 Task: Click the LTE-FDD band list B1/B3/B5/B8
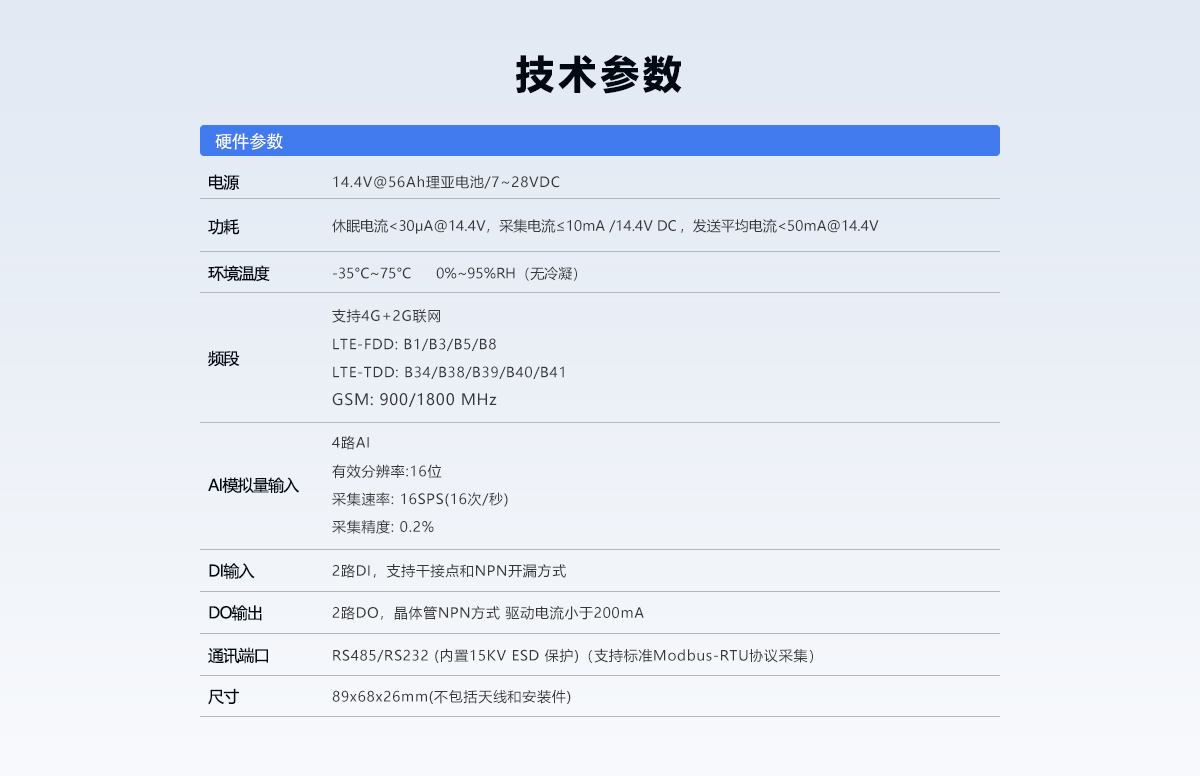click(x=400, y=343)
